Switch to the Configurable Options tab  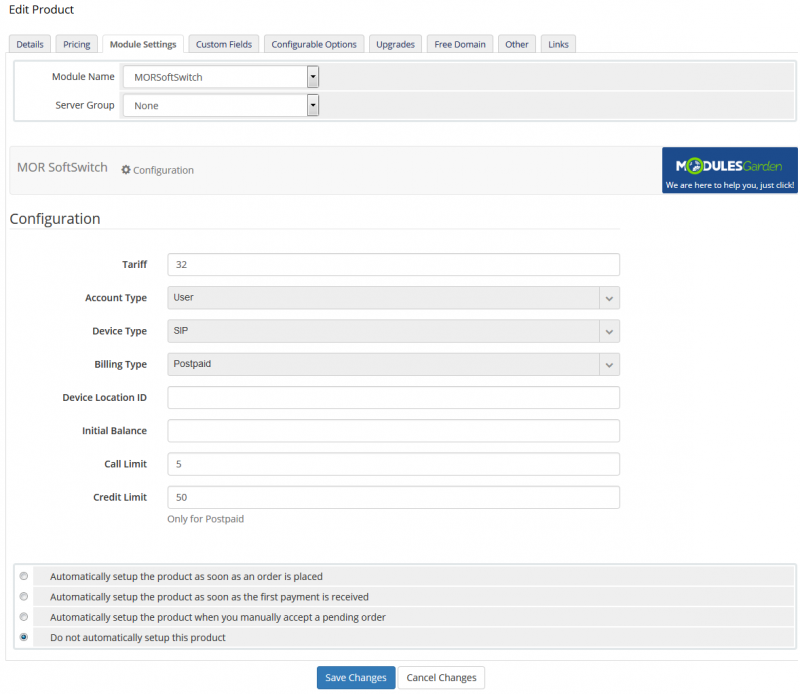coord(314,43)
